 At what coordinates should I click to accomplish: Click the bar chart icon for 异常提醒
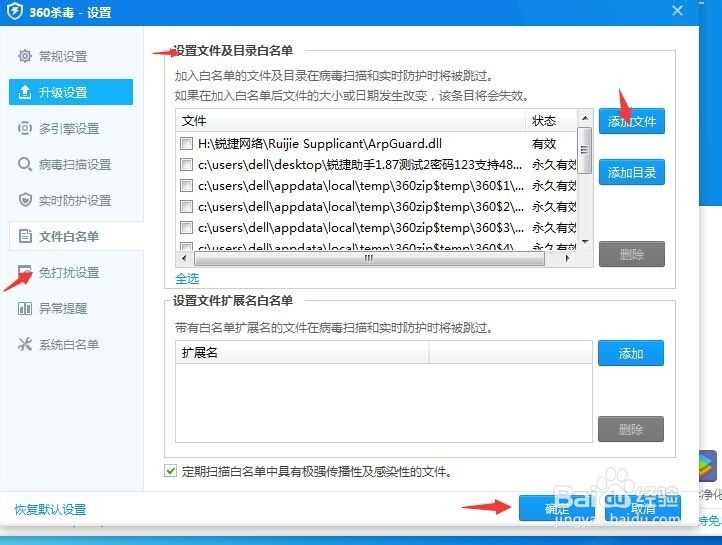[25, 308]
